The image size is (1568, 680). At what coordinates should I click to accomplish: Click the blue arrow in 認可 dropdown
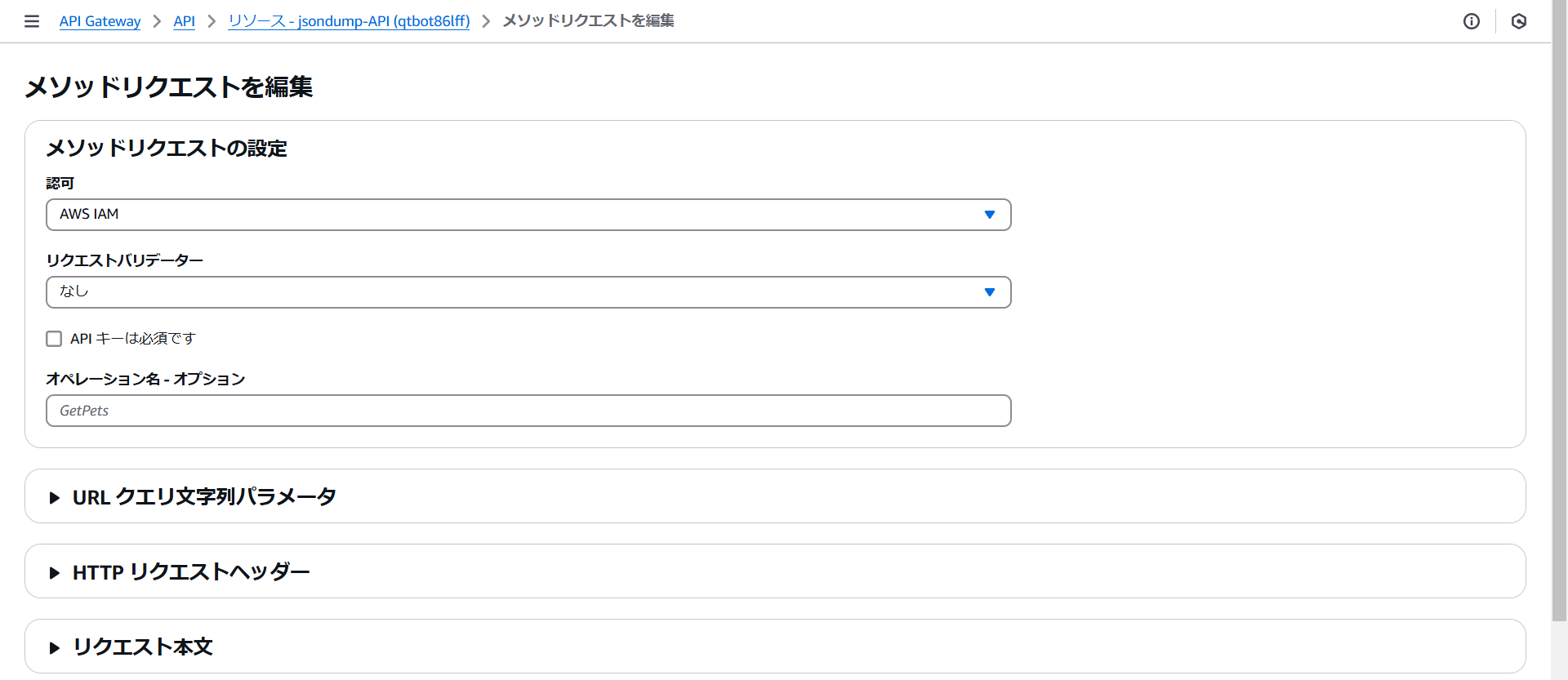click(x=989, y=215)
